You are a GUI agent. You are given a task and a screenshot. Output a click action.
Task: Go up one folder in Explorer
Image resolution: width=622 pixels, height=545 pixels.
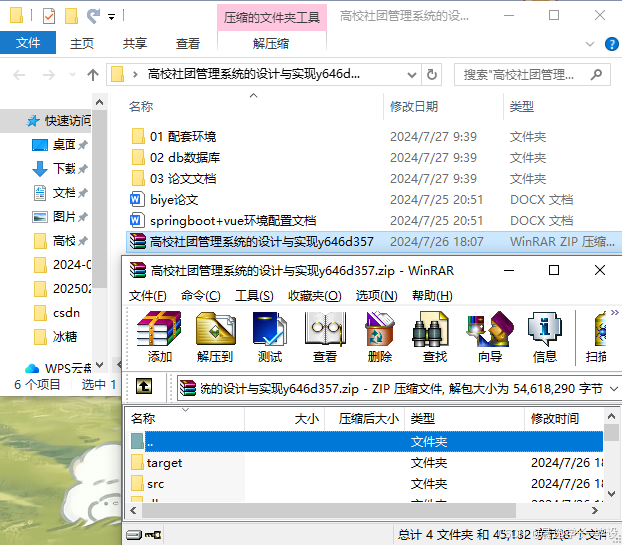[93, 75]
